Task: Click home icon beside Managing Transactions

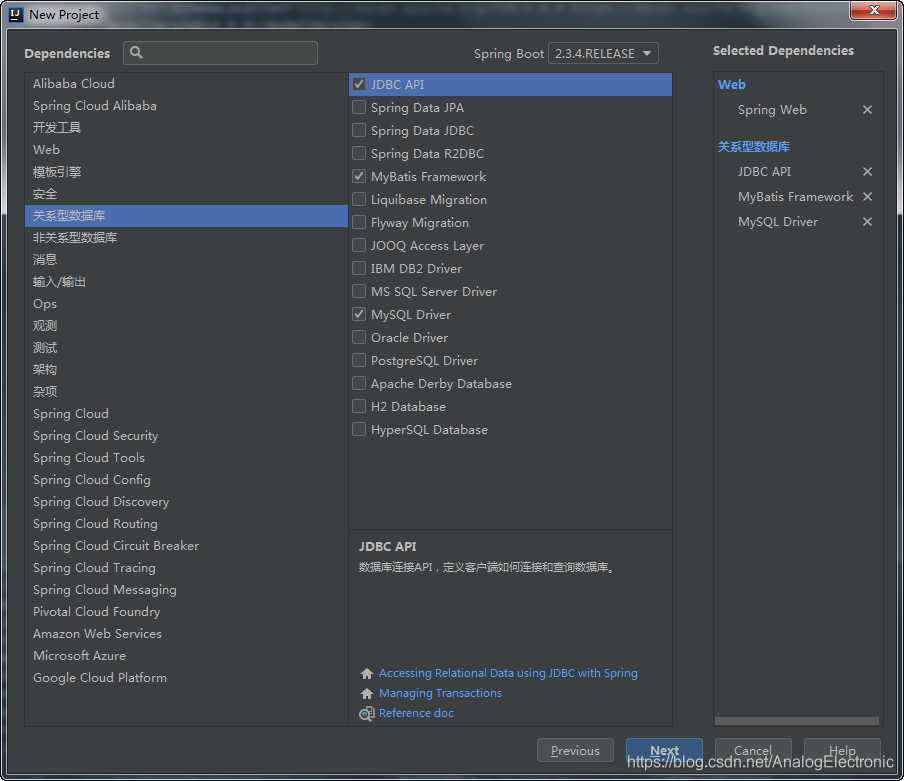Action: click(367, 693)
